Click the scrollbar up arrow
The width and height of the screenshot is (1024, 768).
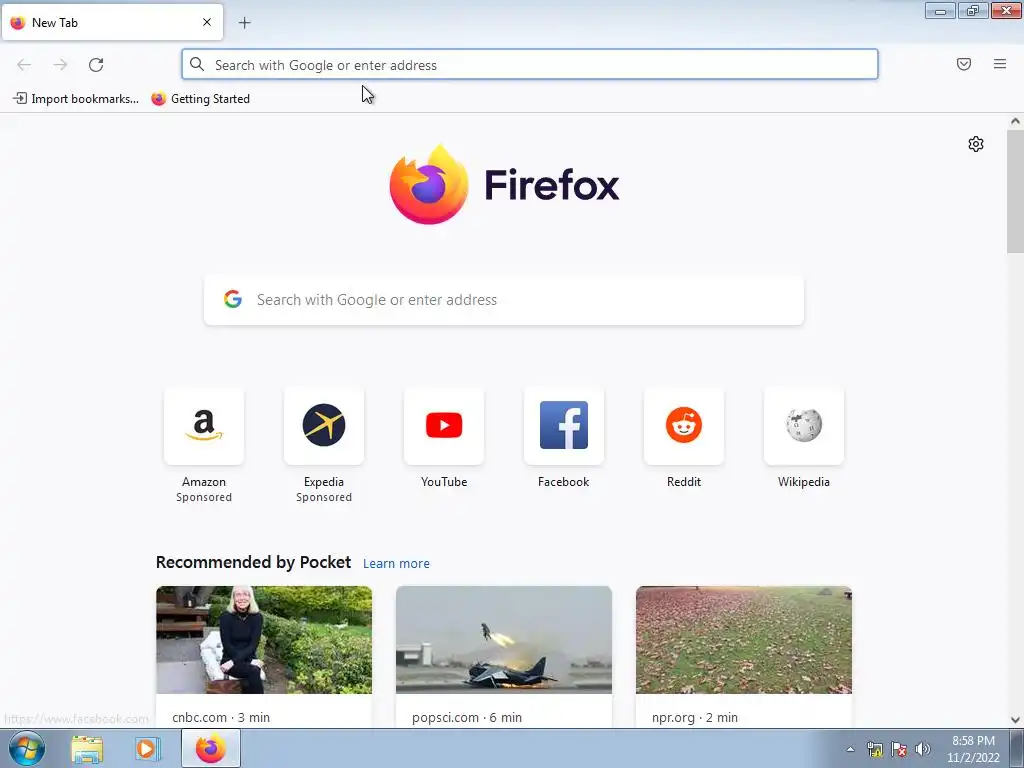click(x=1015, y=121)
